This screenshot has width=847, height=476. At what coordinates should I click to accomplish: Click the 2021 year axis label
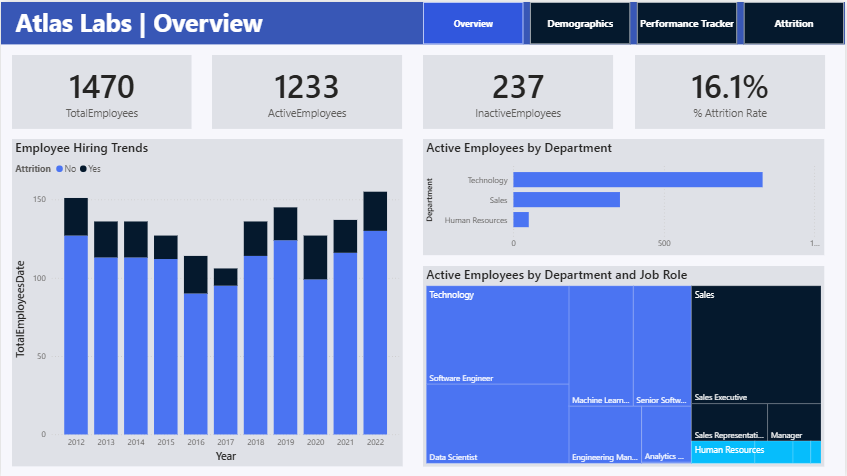tap(345, 442)
